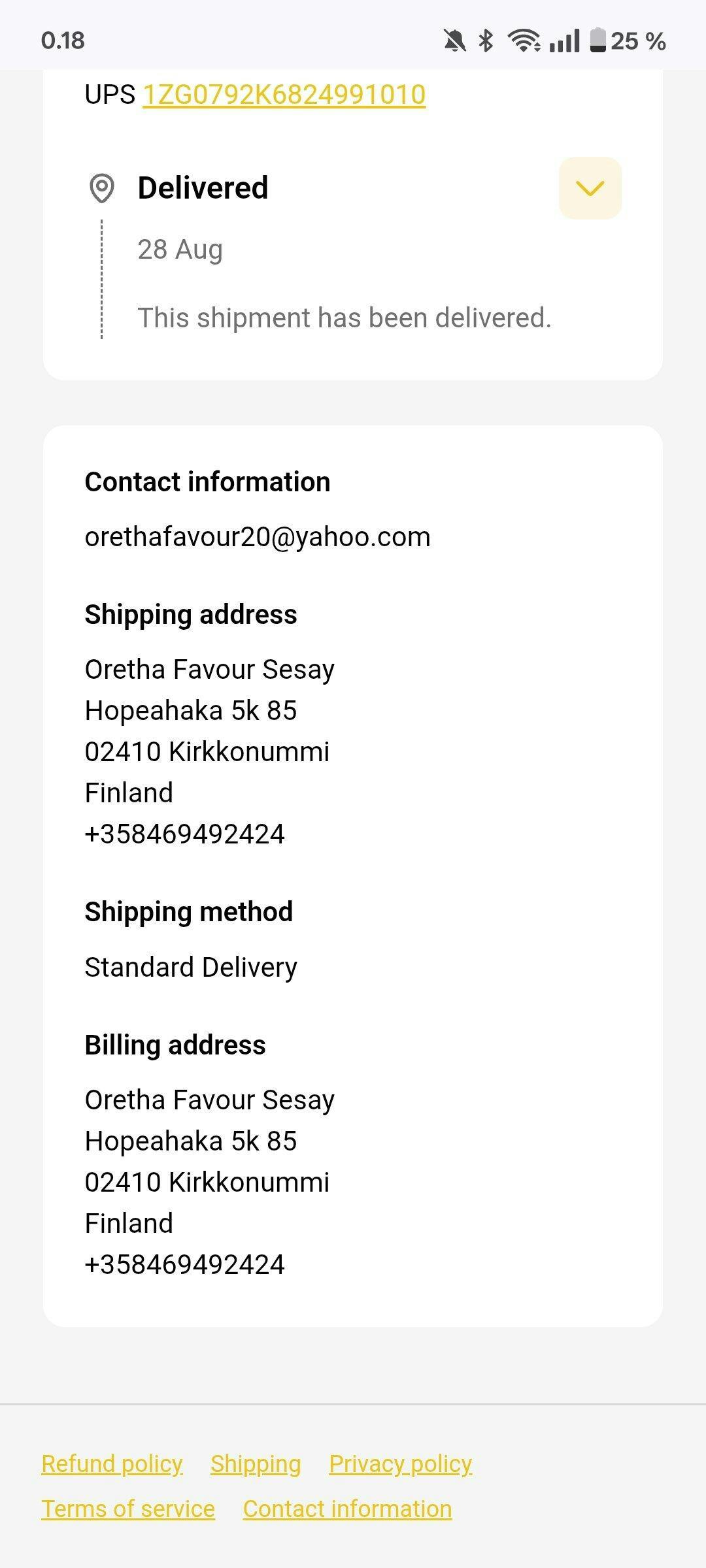The image size is (706, 1568).
Task: Tap the status bar clock showing 0.18
Action: coord(63,41)
